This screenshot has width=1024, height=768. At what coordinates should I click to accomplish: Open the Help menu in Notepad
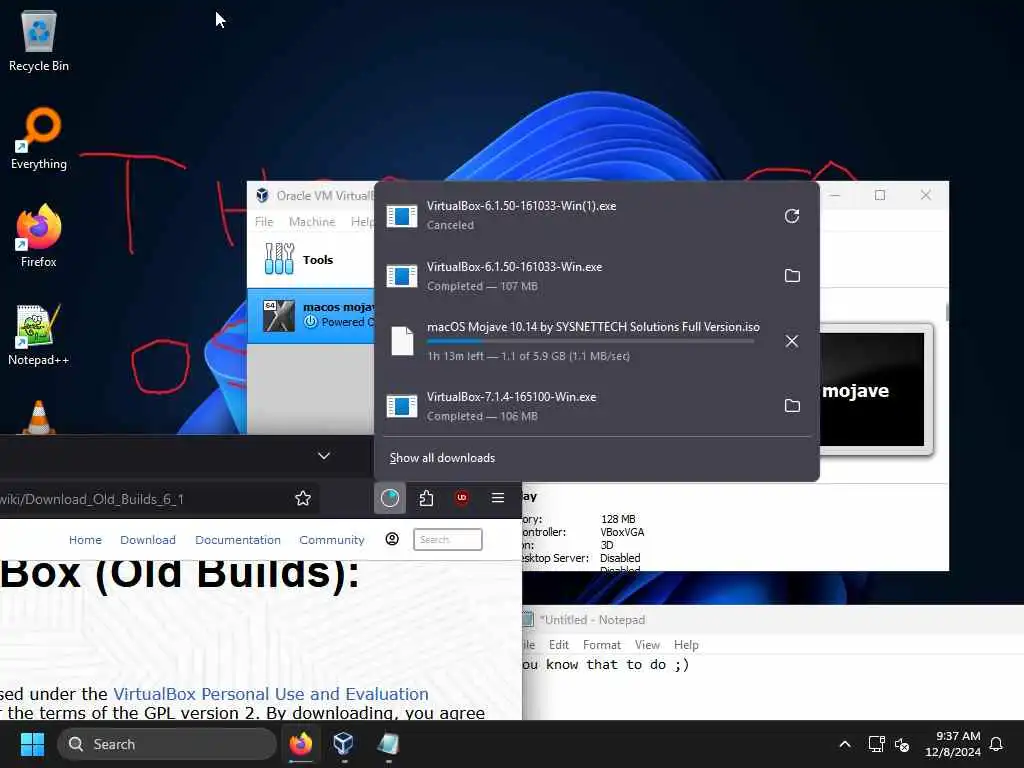coord(686,645)
